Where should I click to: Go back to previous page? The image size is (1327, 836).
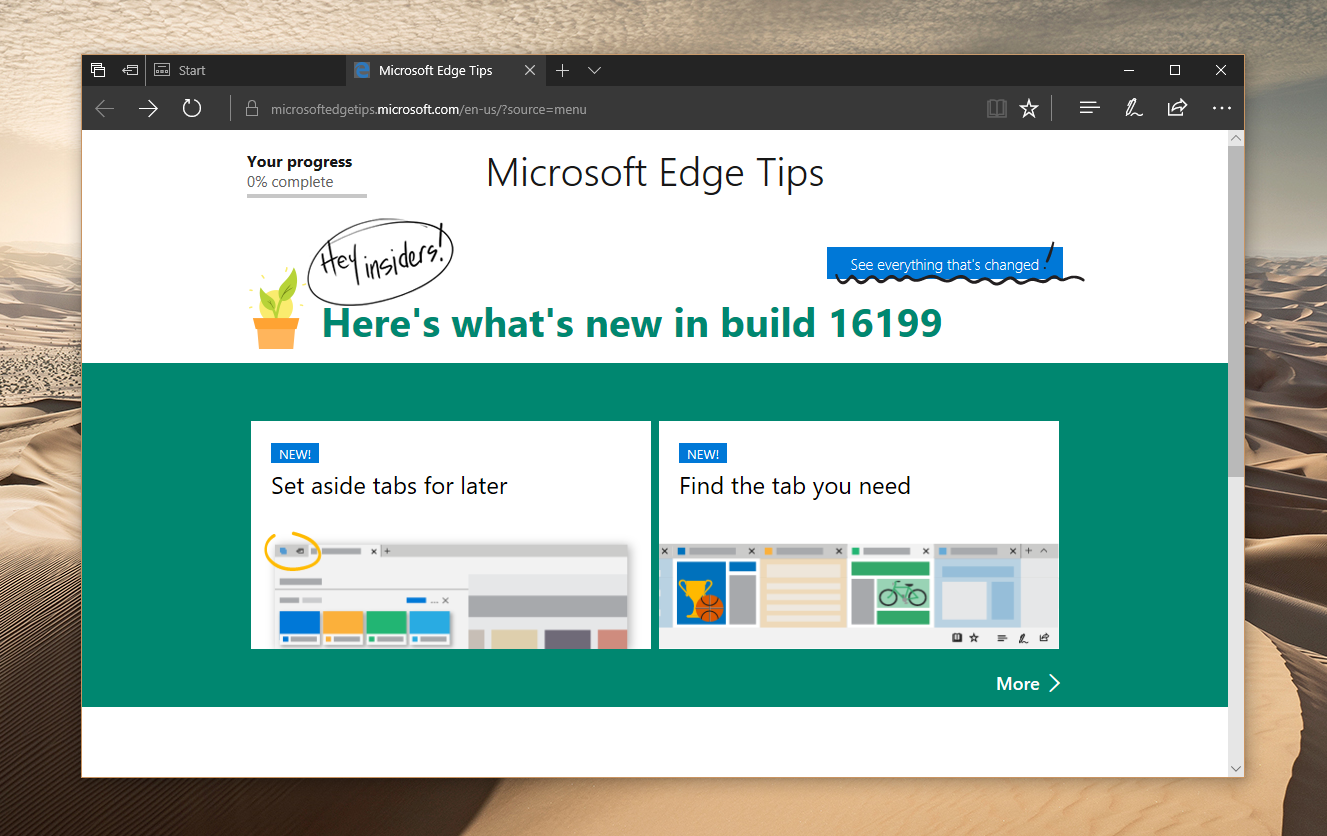(x=105, y=109)
